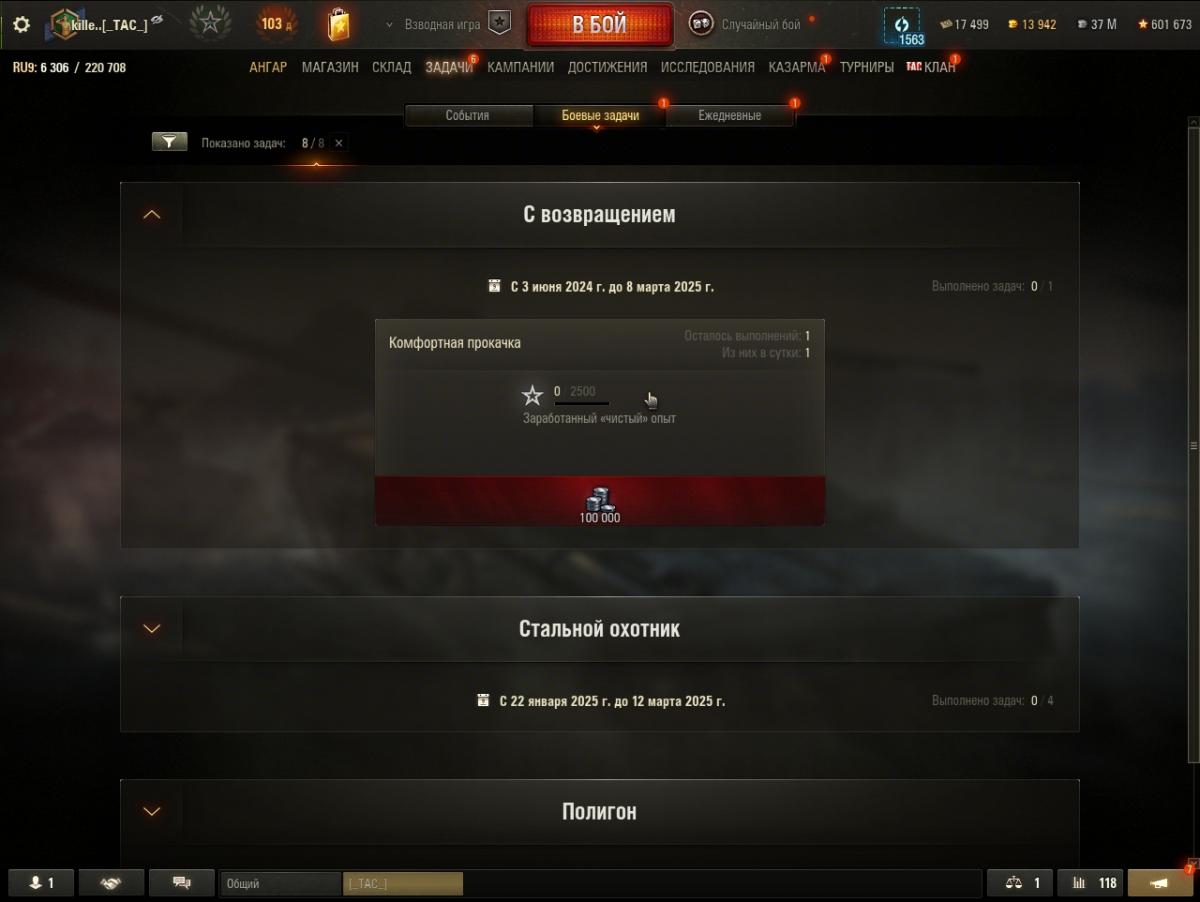This screenshot has height=902, width=1200.
Task: Collapse the С возвращением section
Action: point(152,214)
